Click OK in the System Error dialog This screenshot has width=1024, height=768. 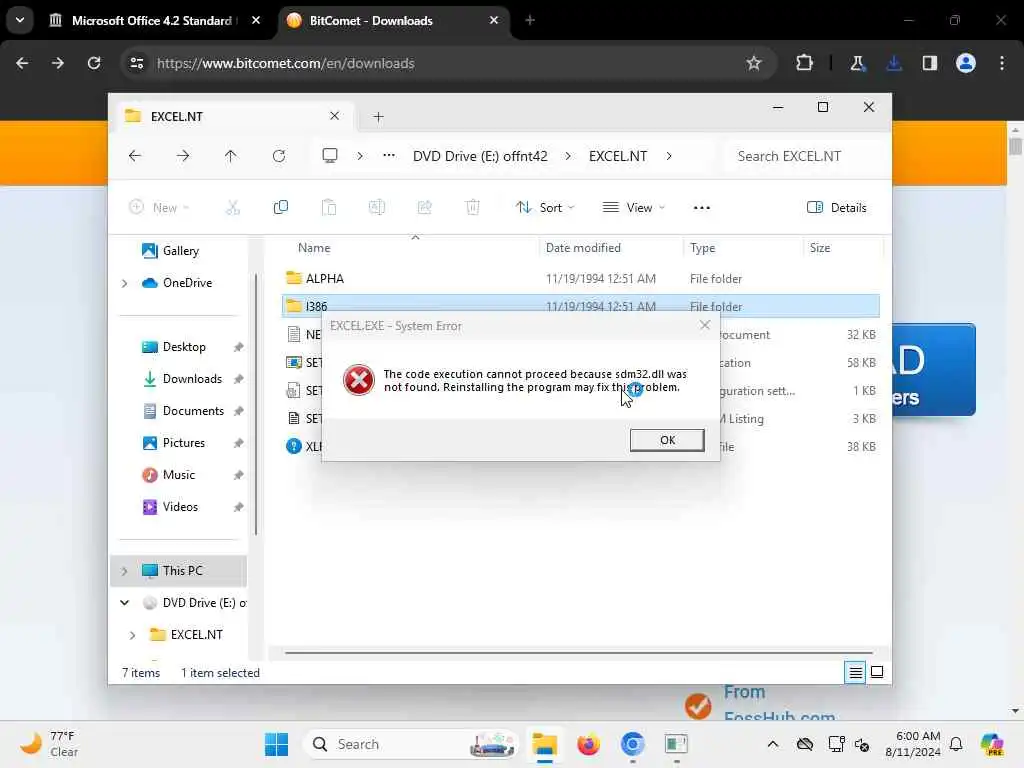click(x=667, y=440)
